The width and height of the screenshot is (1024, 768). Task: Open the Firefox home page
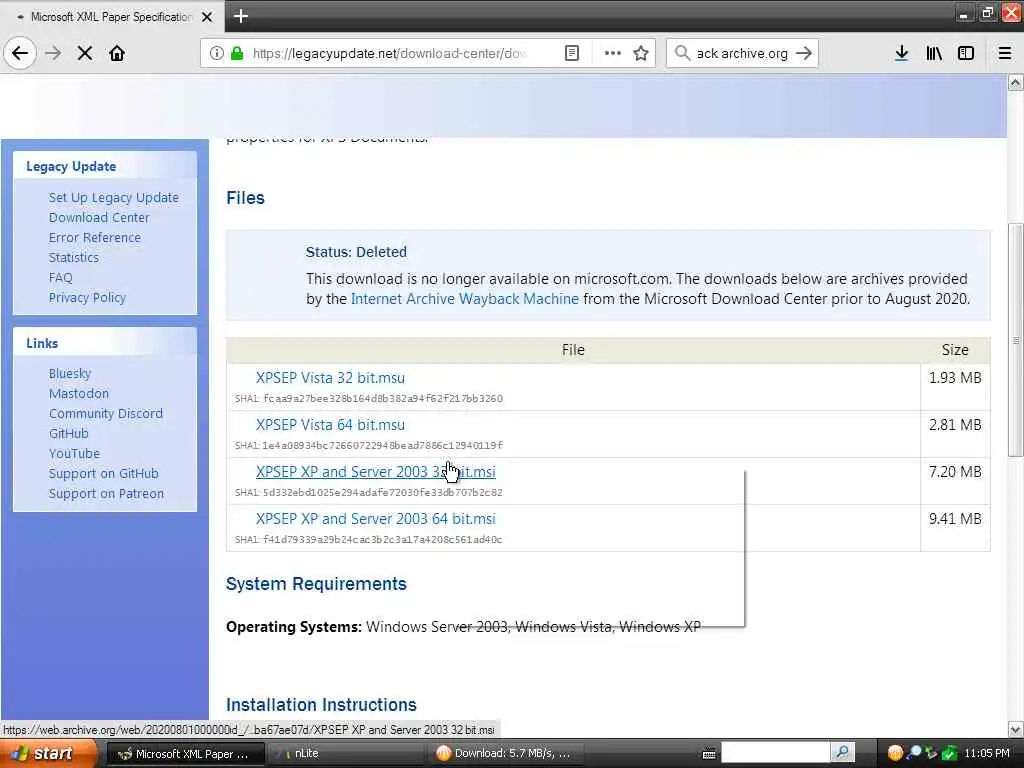117,53
